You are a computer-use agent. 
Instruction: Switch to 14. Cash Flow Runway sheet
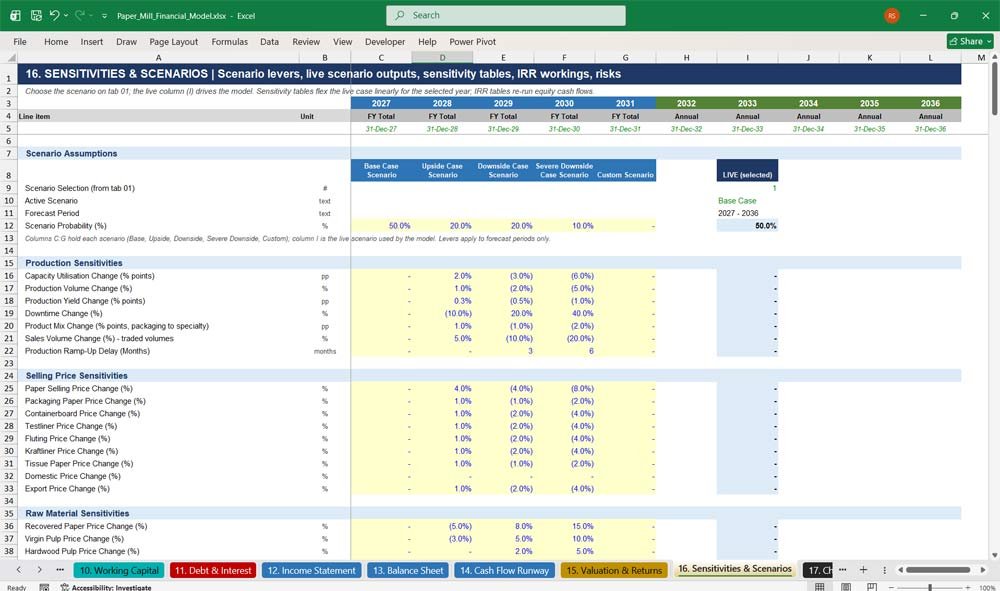point(504,570)
